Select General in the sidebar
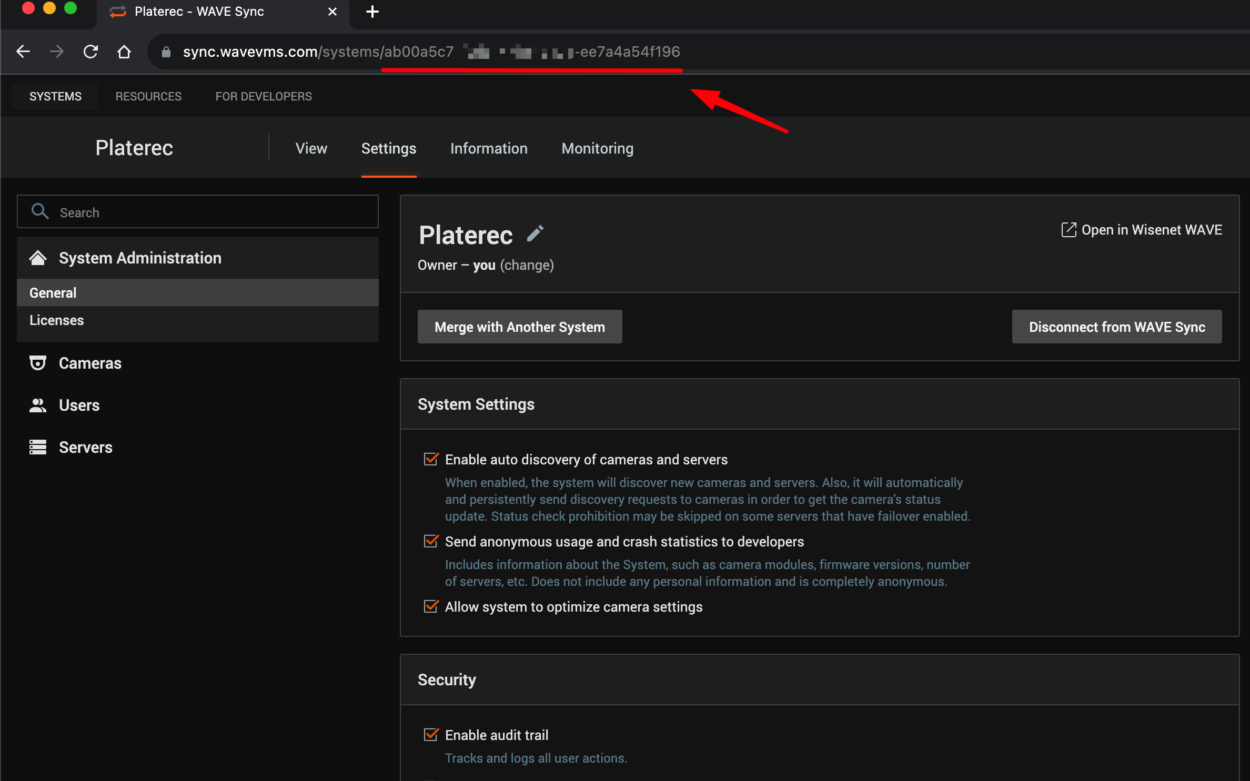Screen dimensions: 1250x781 (198, 293)
